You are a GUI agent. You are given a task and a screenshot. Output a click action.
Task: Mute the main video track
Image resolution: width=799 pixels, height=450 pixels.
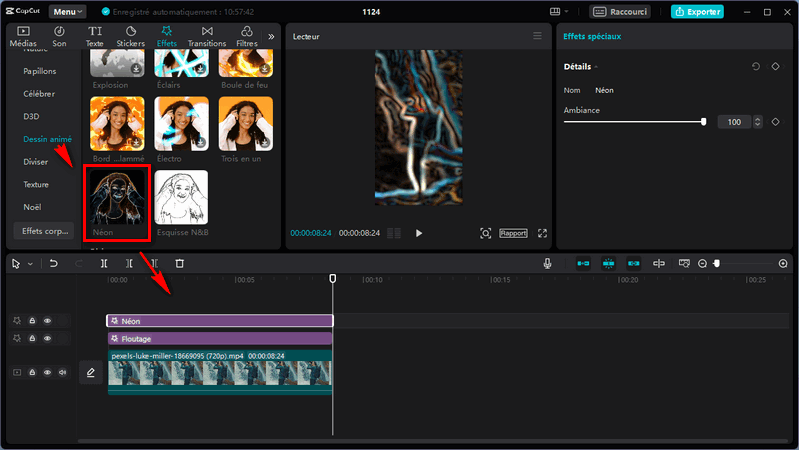pos(63,373)
